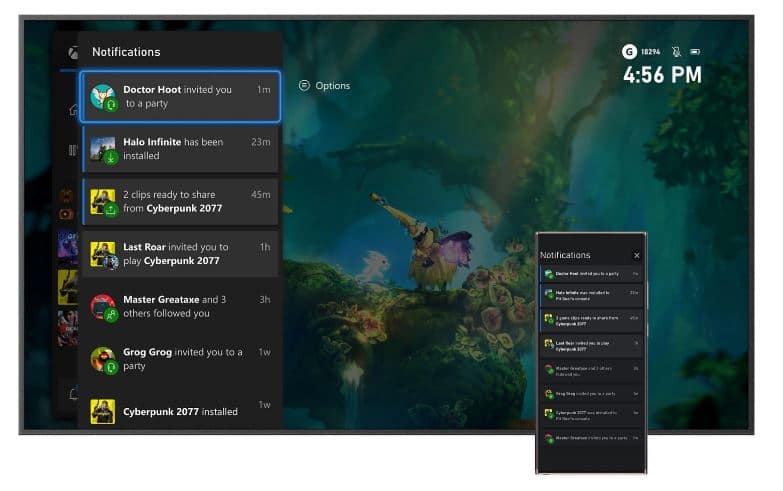783x491 pixels.
Task: Tap game clips ready notification on the phone
Action: pos(592,320)
